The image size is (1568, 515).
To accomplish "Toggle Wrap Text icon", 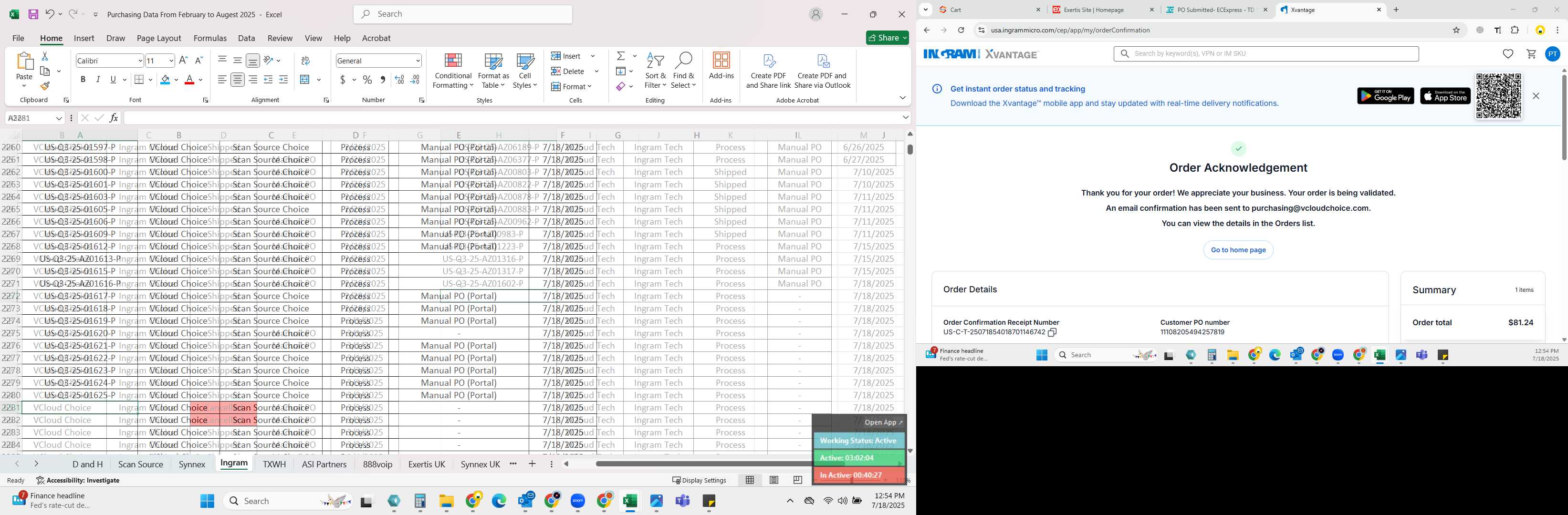I will [x=305, y=60].
